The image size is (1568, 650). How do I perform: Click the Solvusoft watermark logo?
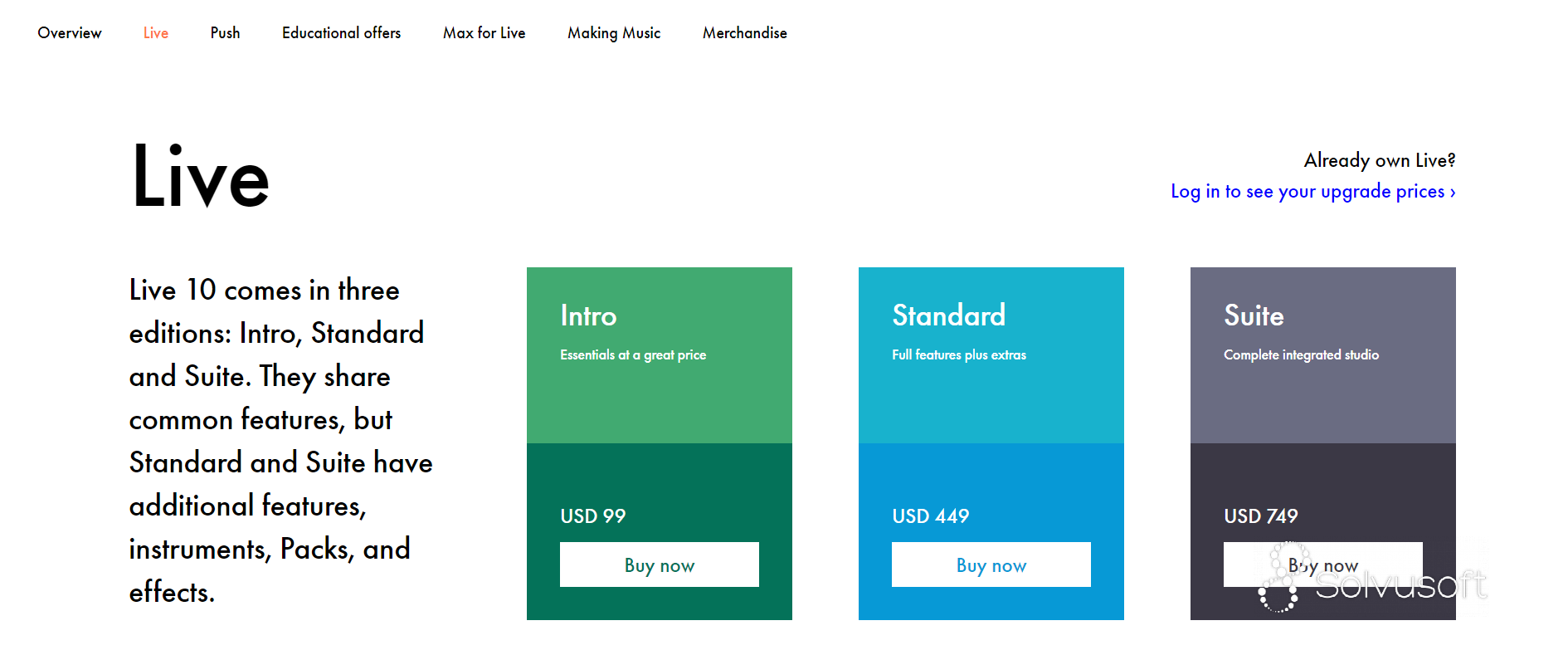click(1374, 579)
